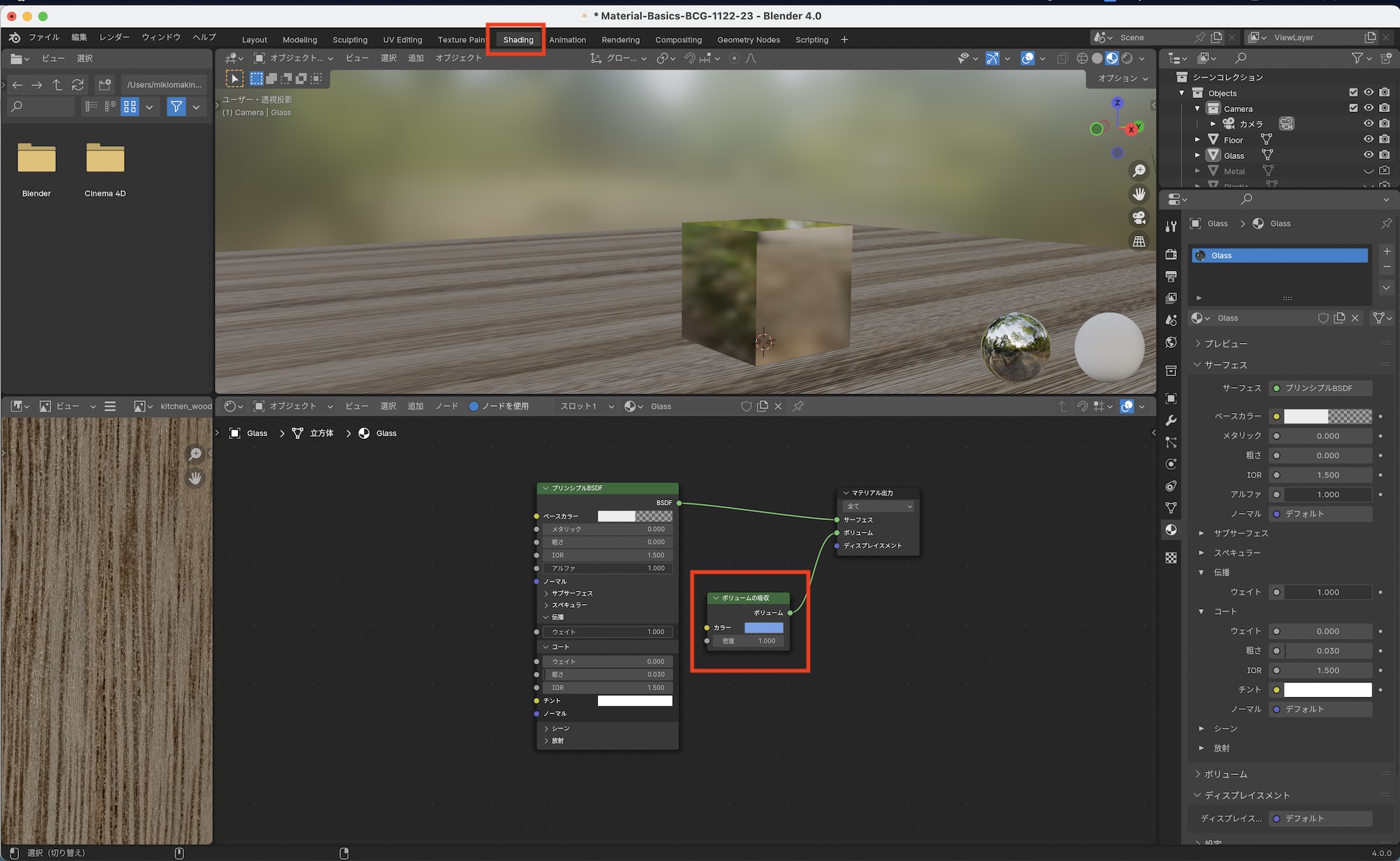The width and height of the screenshot is (1400, 861).
Task: Open Modifier wrench properties tab
Action: tap(1171, 421)
